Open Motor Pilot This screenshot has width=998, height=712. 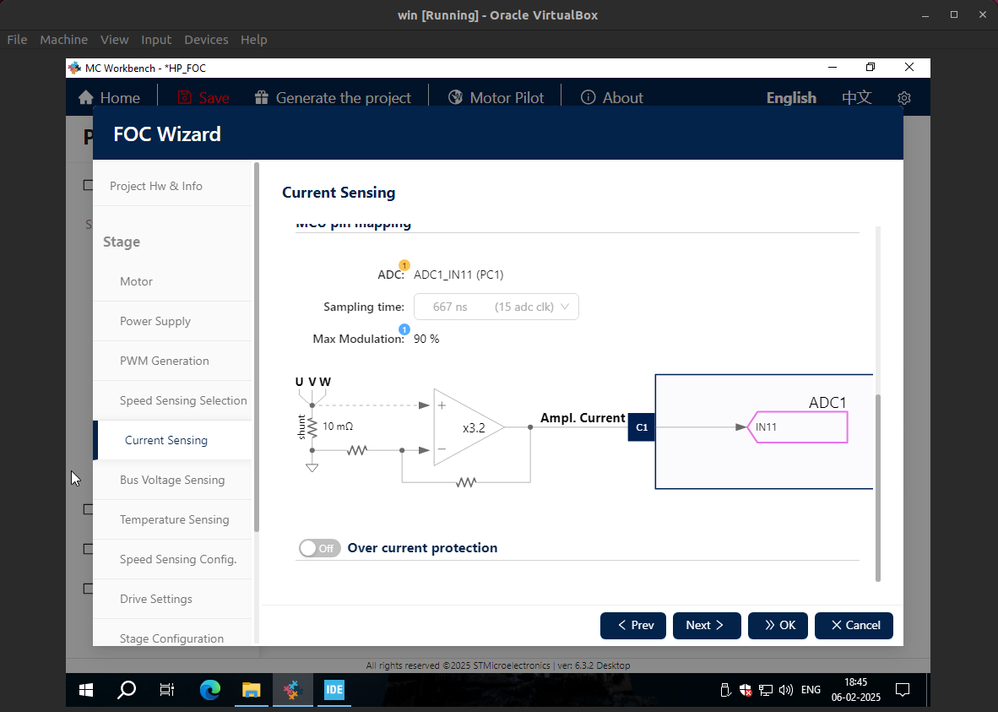[x=496, y=97]
